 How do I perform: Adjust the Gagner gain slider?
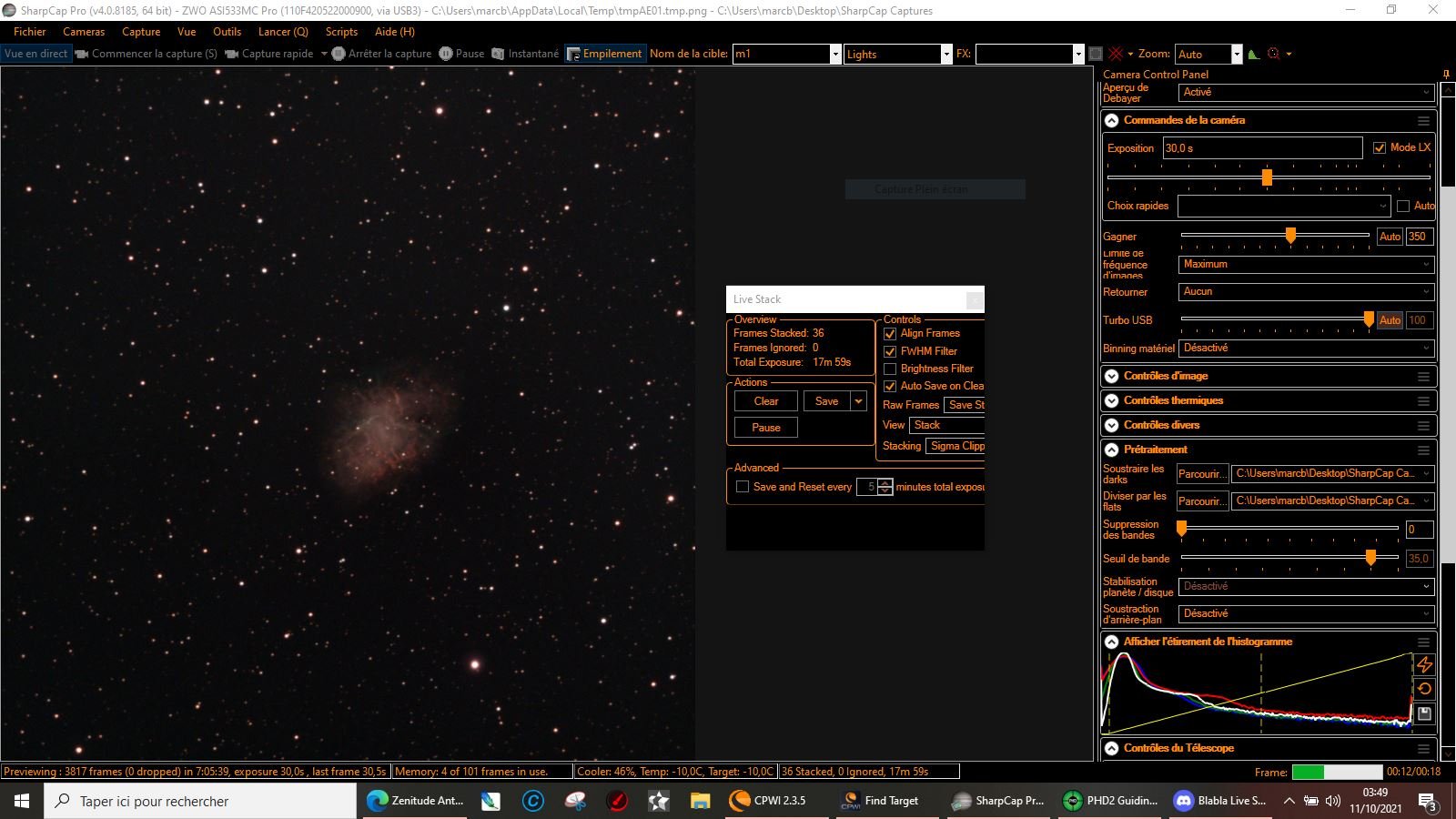(1290, 236)
